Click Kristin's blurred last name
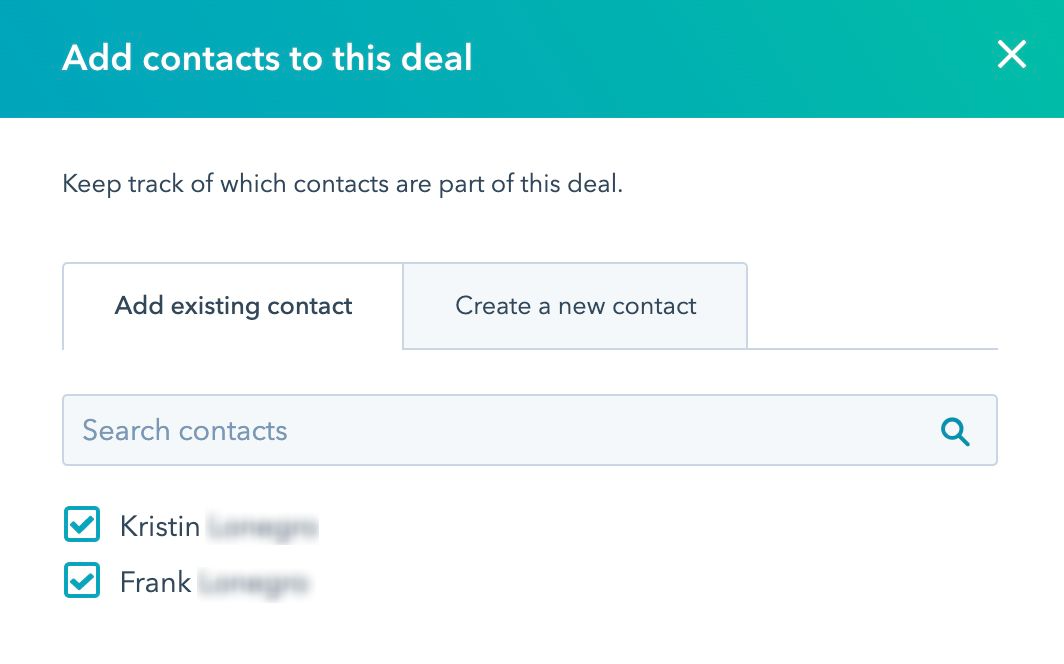 coord(262,526)
